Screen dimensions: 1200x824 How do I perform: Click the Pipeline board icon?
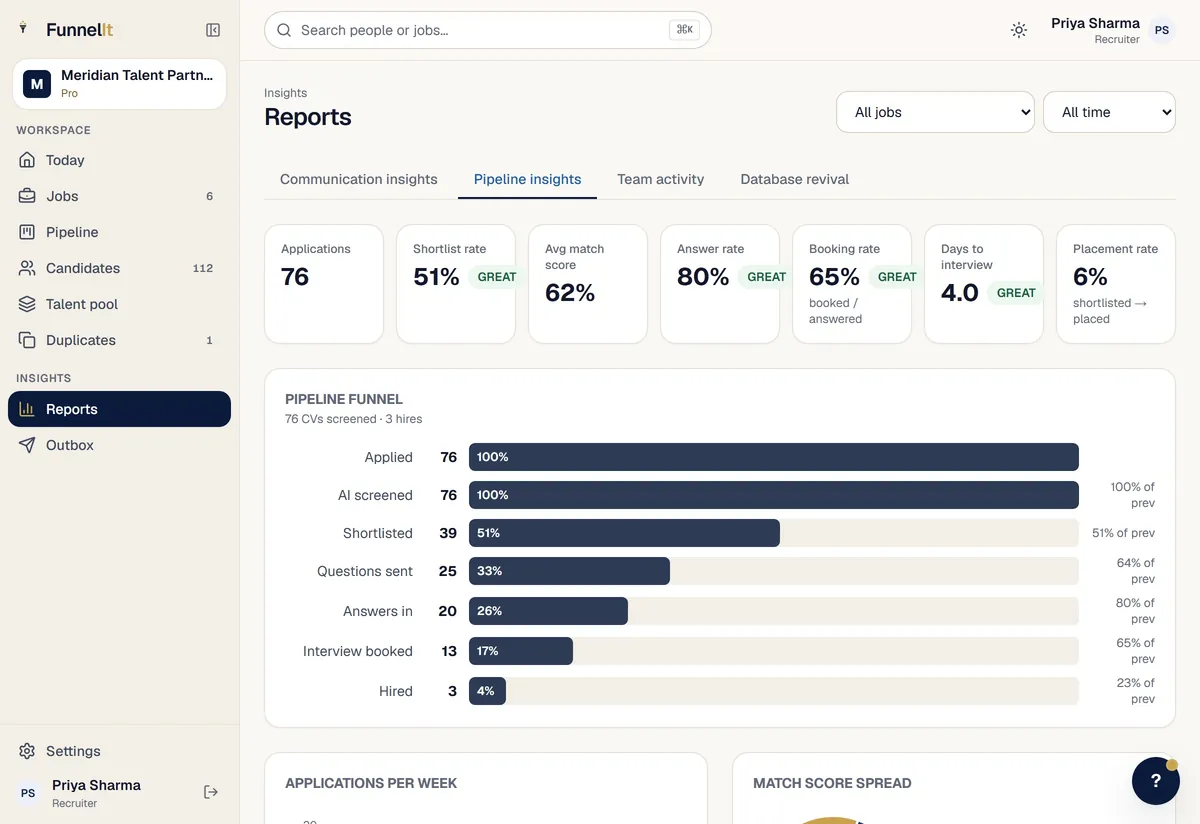click(x=27, y=232)
